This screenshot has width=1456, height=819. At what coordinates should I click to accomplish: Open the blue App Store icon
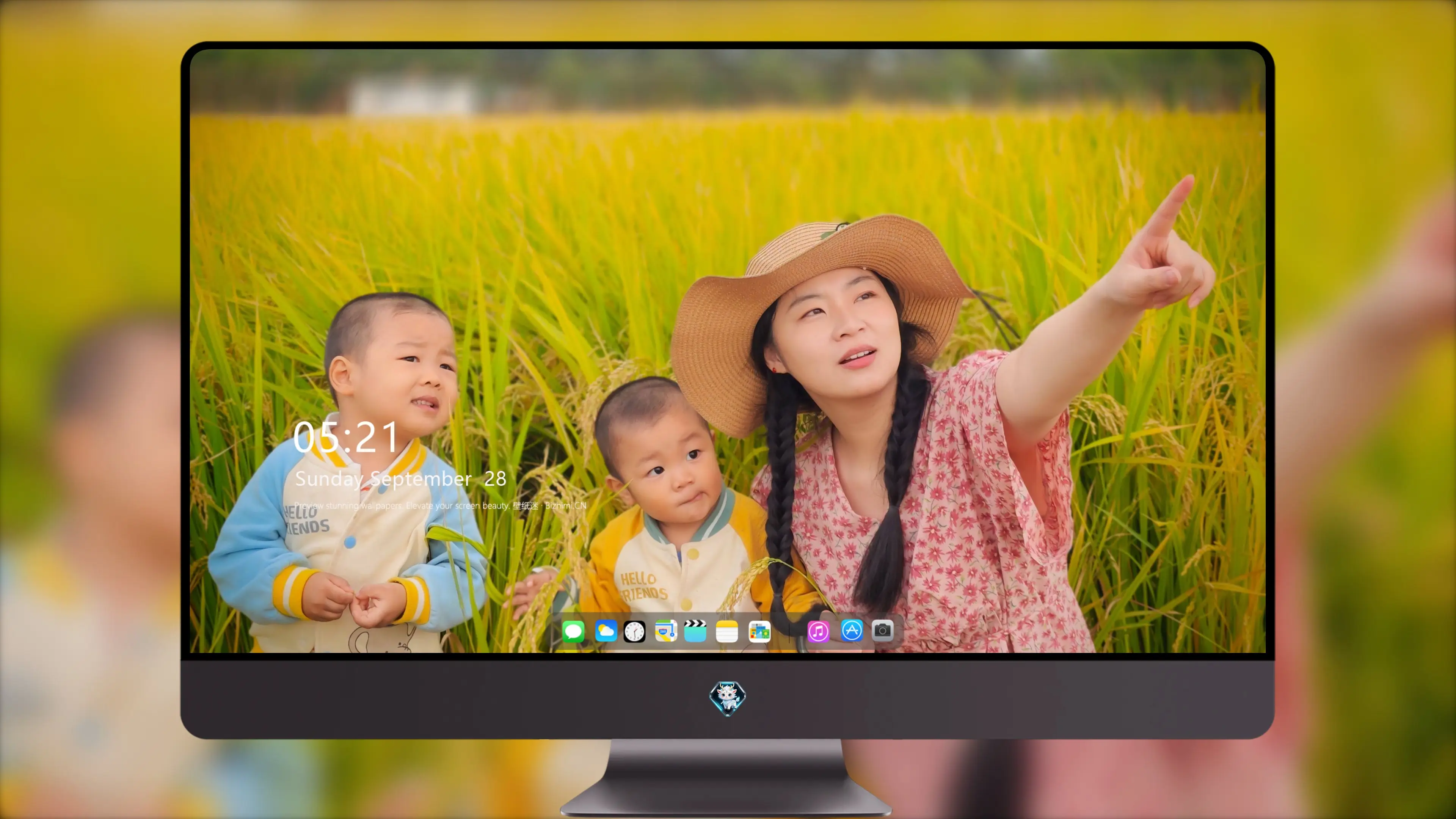click(x=852, y=630)
